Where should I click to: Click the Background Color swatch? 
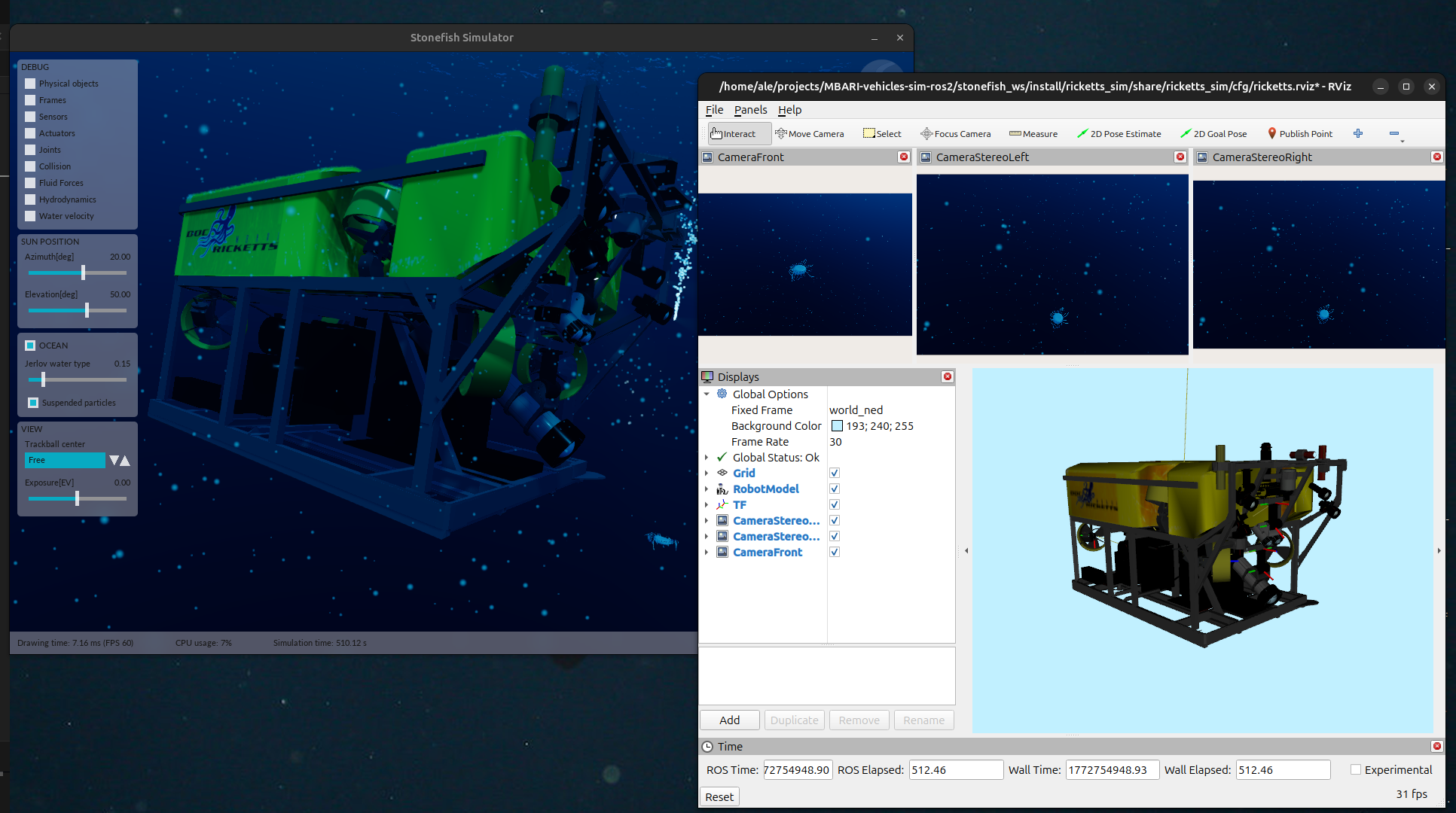837,426
